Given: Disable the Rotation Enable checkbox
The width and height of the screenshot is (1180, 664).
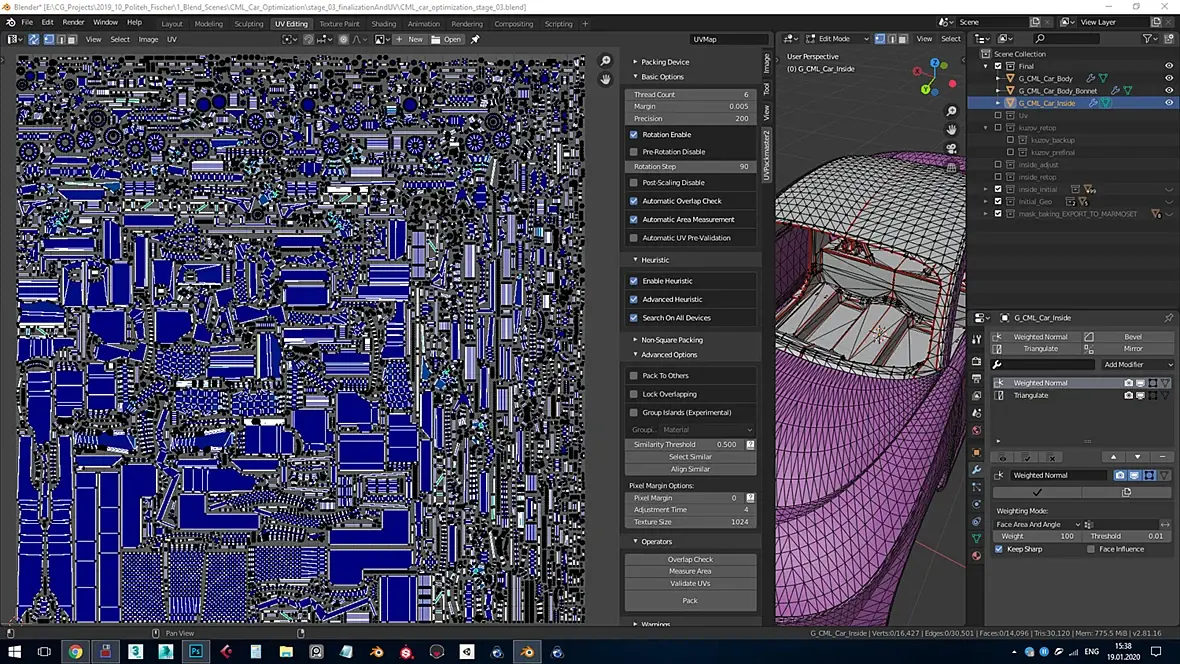Looking at the screenshot, I should pyautogui.click(x=634, y=134).
